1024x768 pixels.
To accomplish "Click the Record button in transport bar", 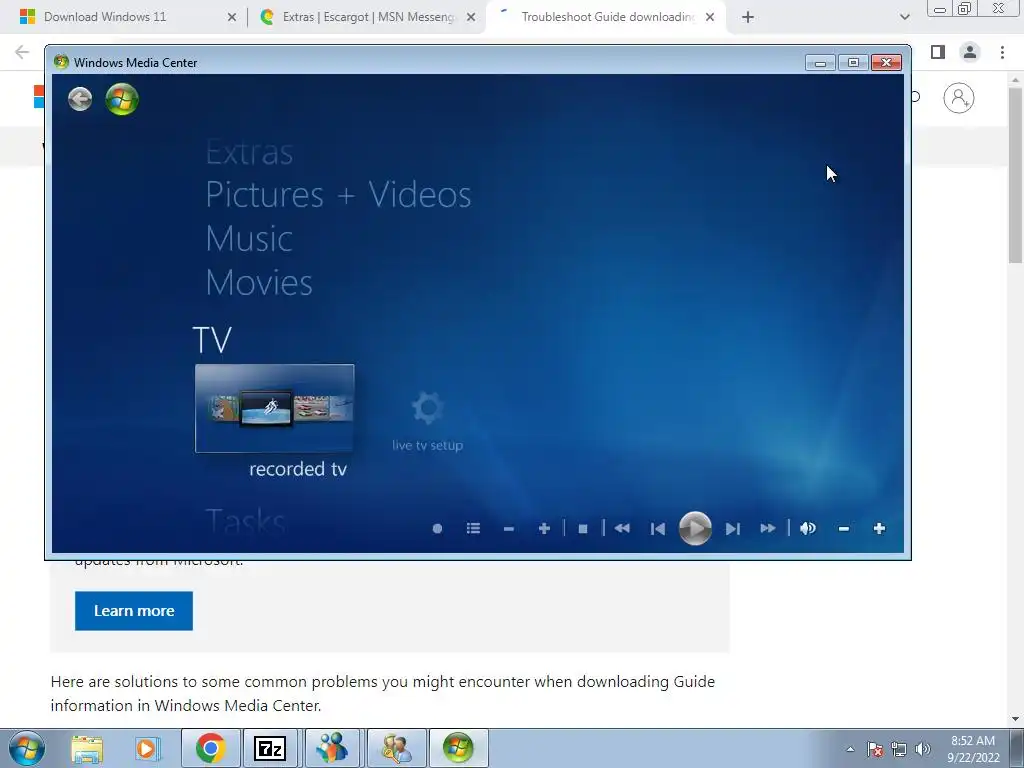I will click(x=438, y=528).
